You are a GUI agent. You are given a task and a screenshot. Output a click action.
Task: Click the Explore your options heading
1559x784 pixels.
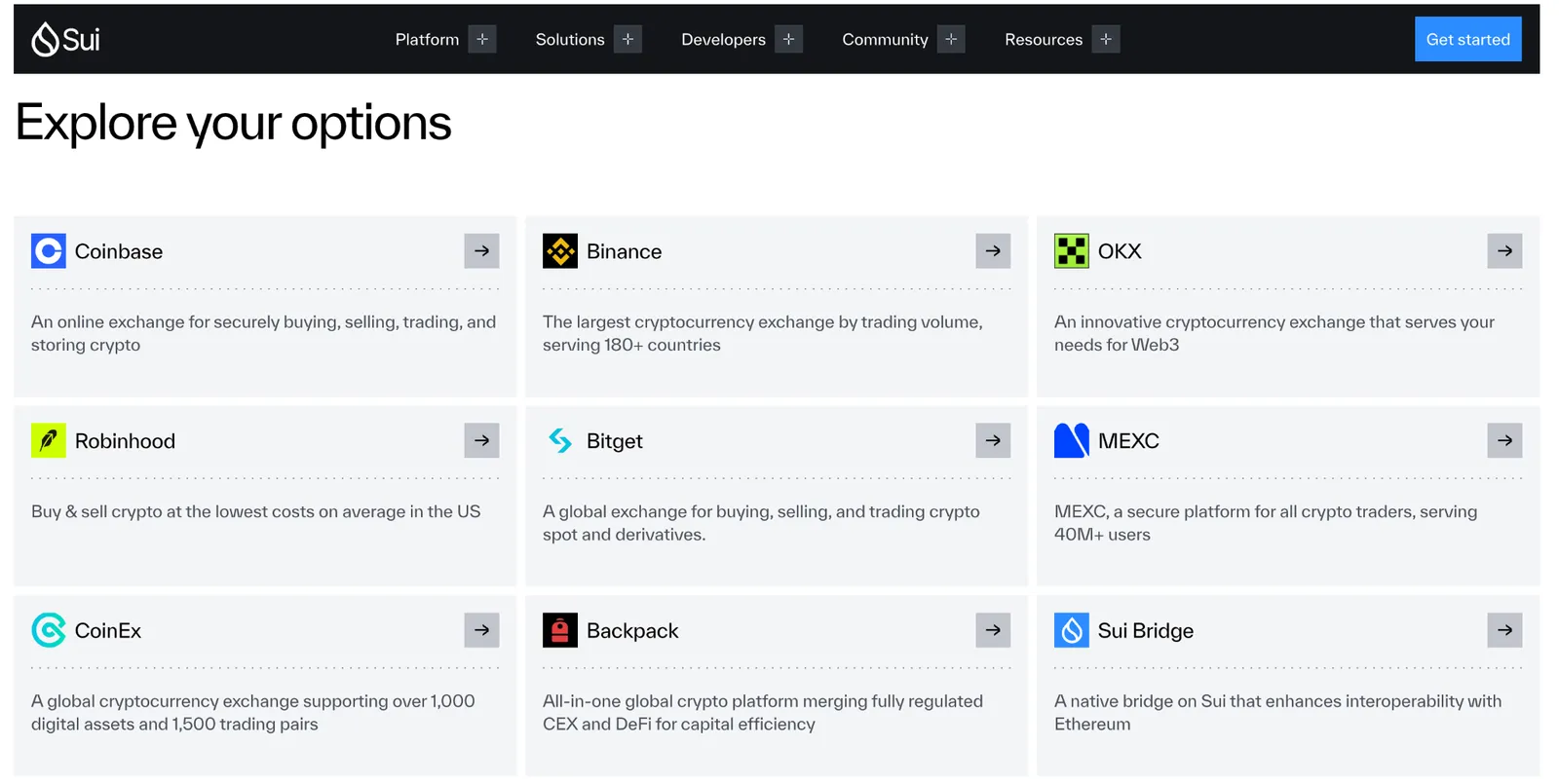234,124
